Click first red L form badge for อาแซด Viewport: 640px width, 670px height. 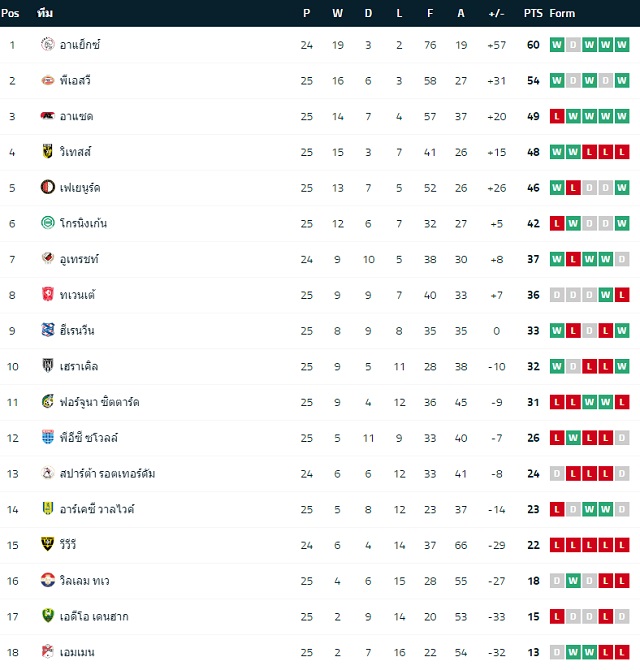point(557,116)
